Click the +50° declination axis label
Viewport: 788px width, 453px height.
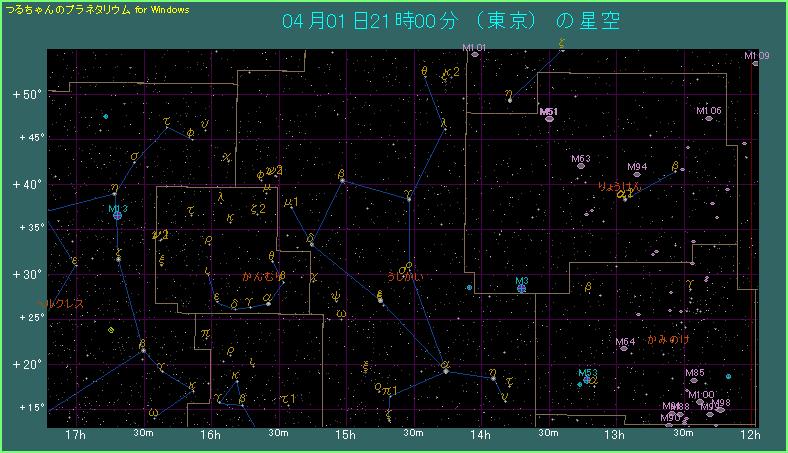25,94
